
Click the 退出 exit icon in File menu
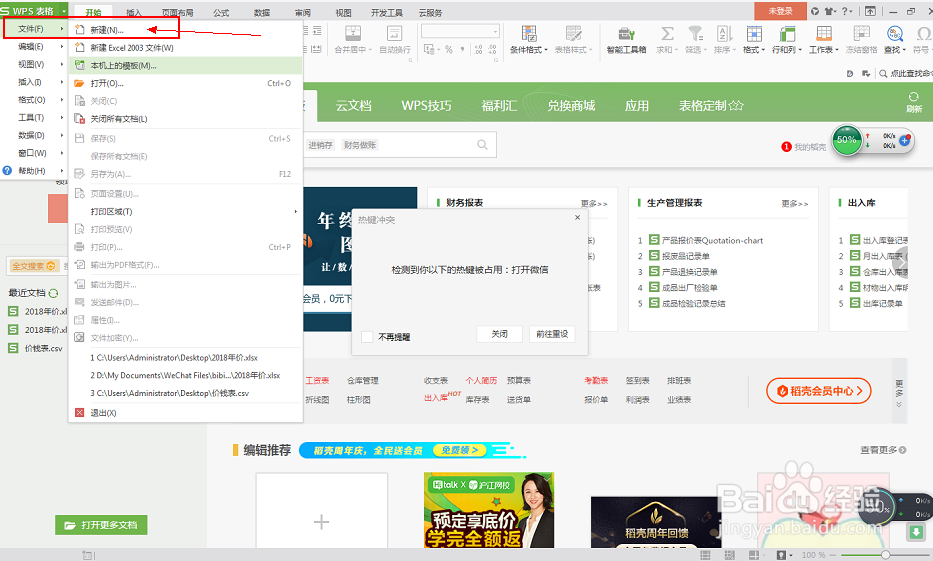point(80,412)
